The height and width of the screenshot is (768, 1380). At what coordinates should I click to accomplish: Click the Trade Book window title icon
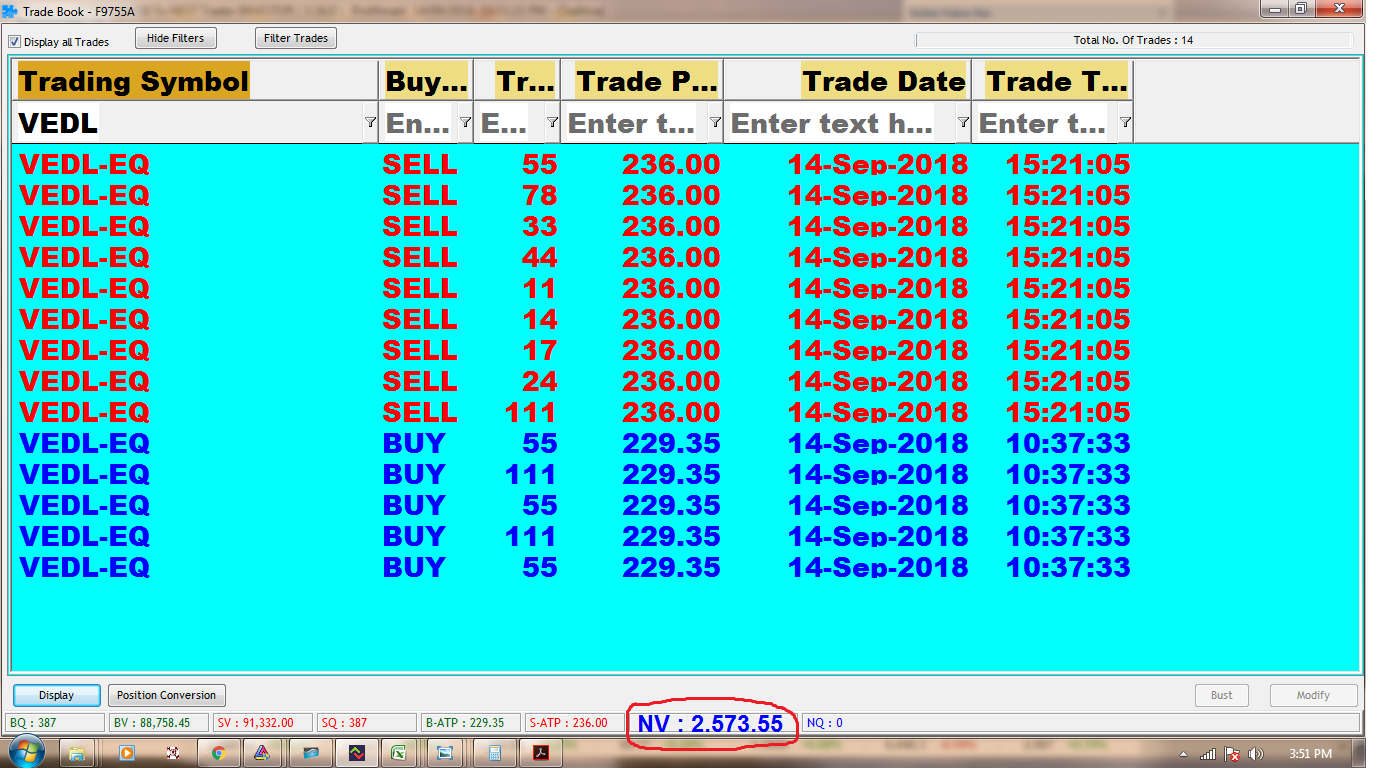coord(10,10)
